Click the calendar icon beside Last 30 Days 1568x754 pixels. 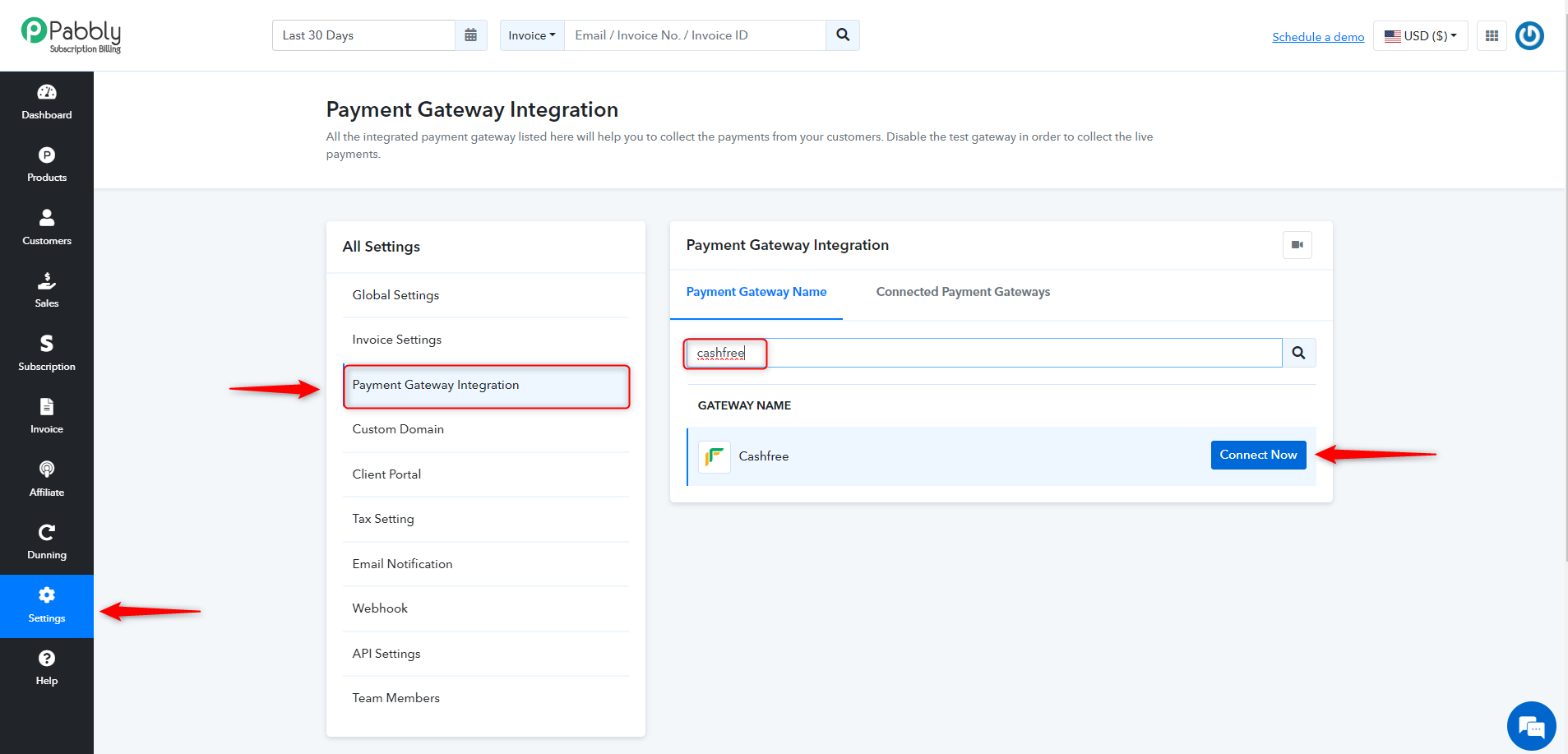coord(471,35)
